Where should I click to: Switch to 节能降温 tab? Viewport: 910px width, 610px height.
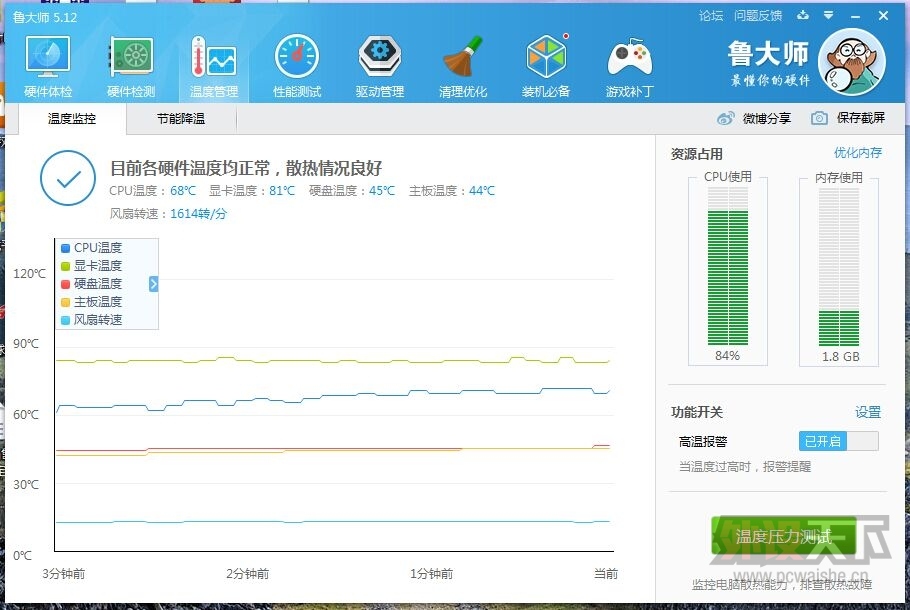(x=181, y=118)
